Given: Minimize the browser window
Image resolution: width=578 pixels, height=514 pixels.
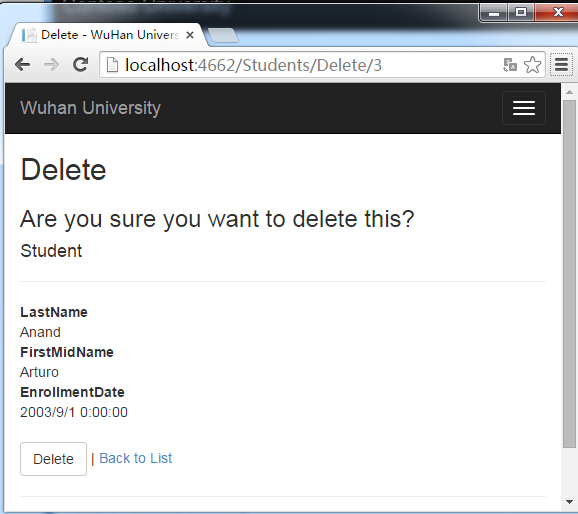Looking at the screenshot, I should tap(494, 13).
